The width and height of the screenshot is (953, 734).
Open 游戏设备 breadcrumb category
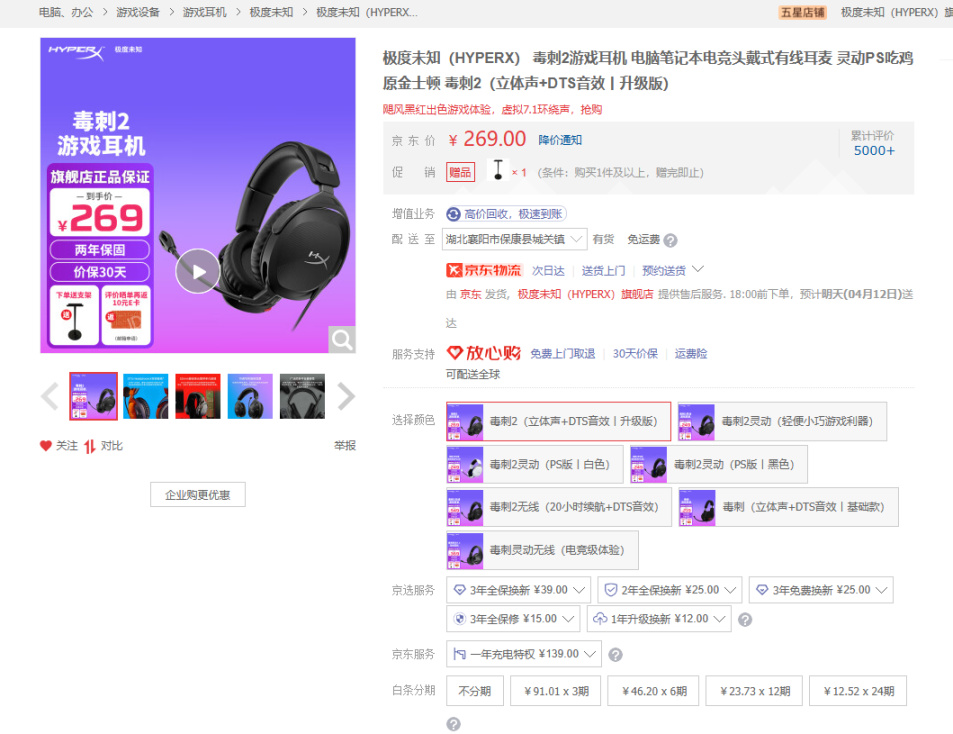138,12
